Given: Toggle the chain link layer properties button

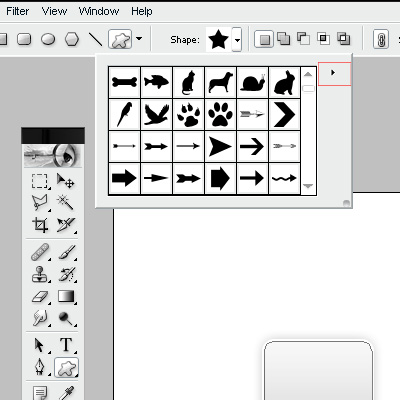Looking at the screenshot, I should coord(381,39).
